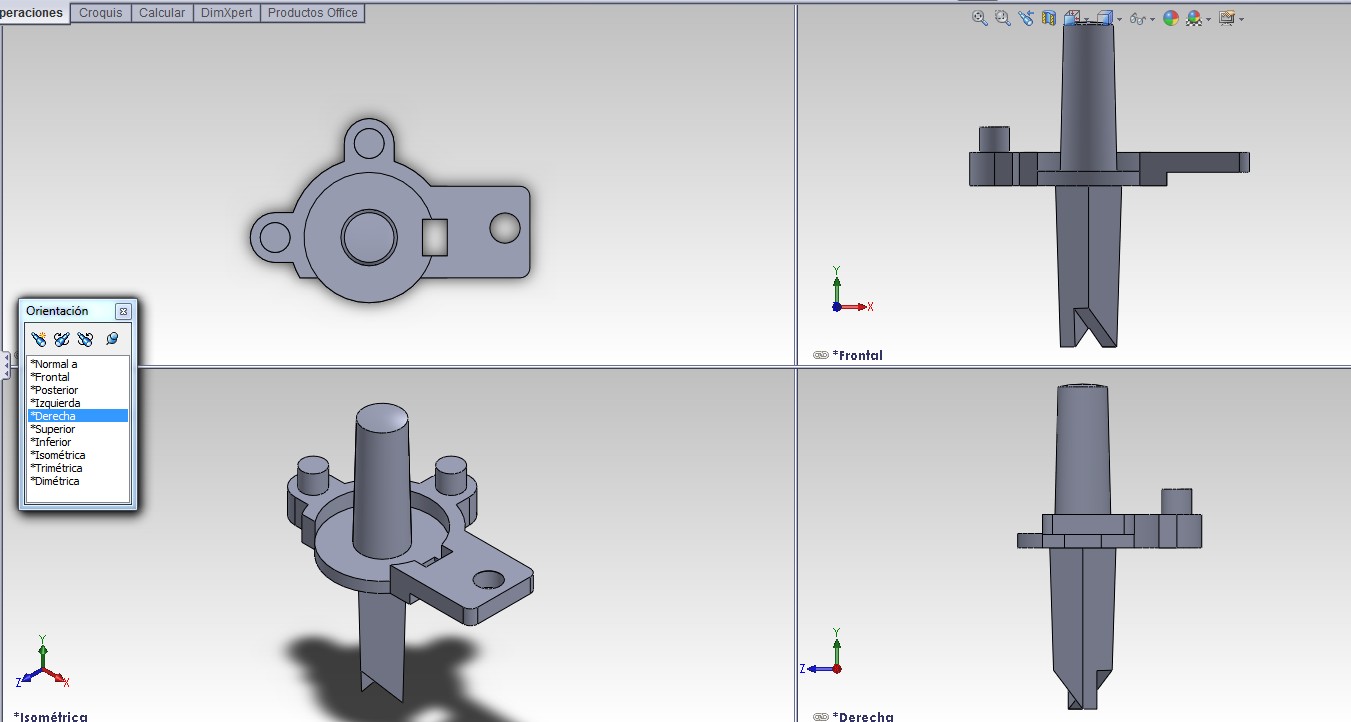Click the View Orientation cube icon
Screen dimensions: 1351x722
[1071, 18]
